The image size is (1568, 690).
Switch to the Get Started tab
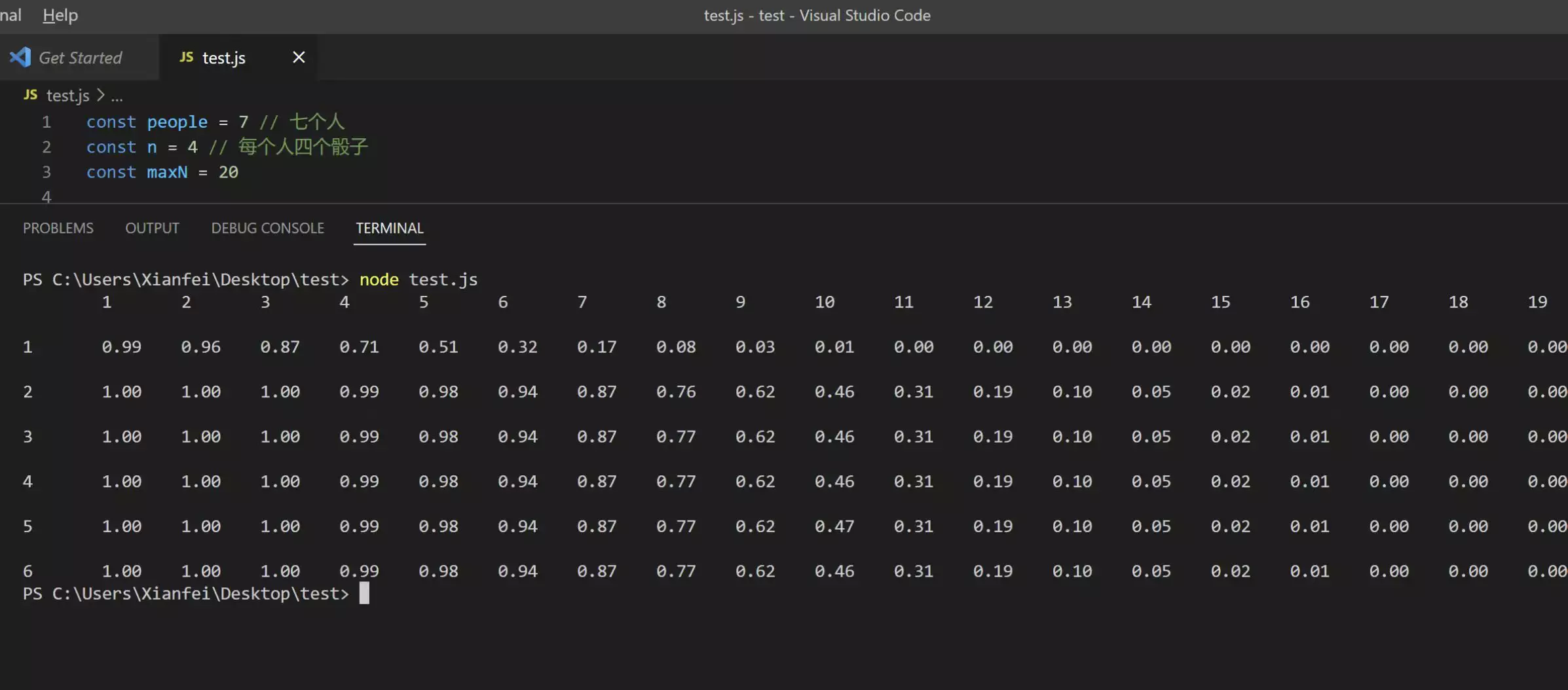(79, 58)
